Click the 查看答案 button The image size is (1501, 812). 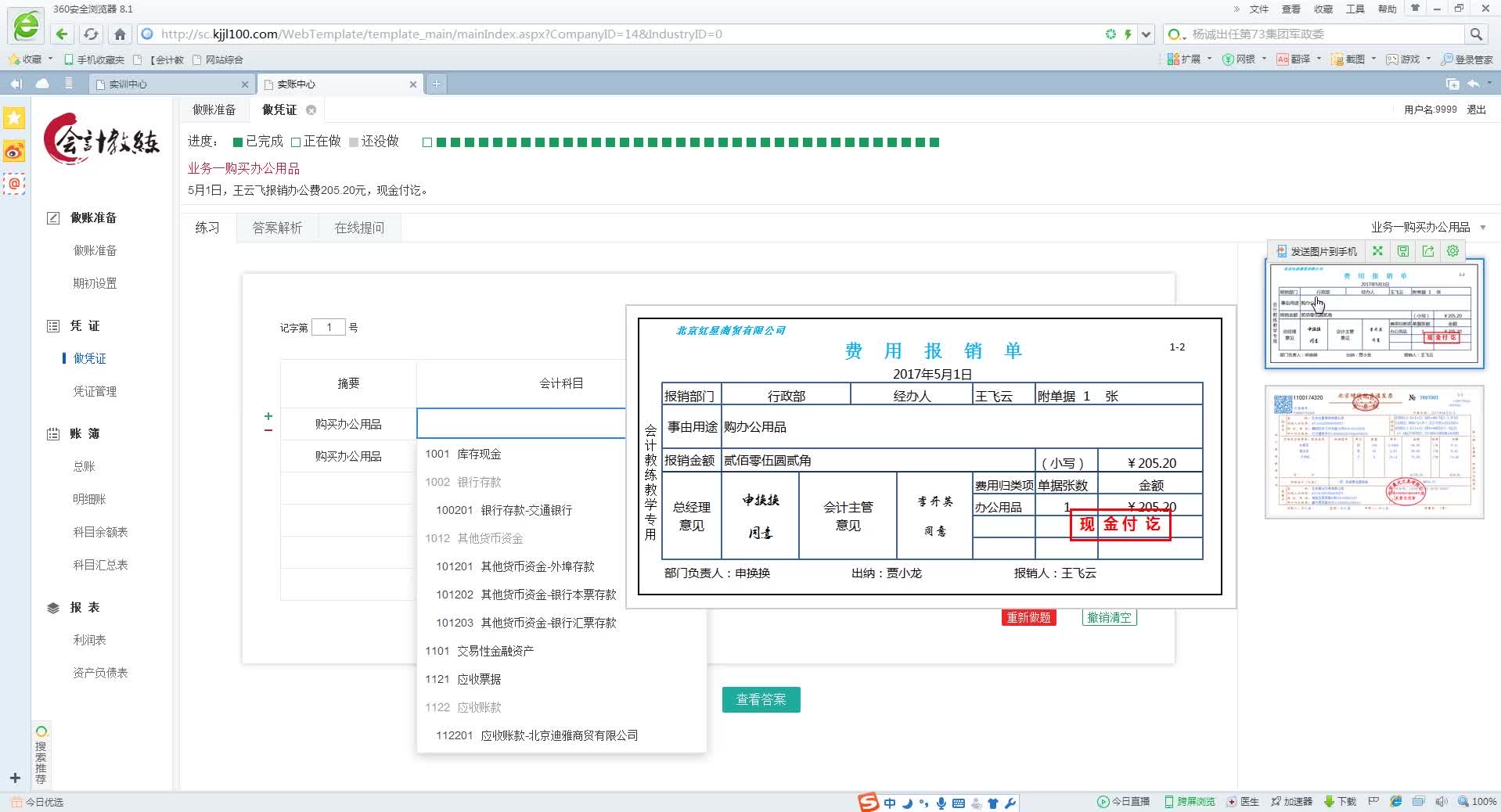pos(760,699)
